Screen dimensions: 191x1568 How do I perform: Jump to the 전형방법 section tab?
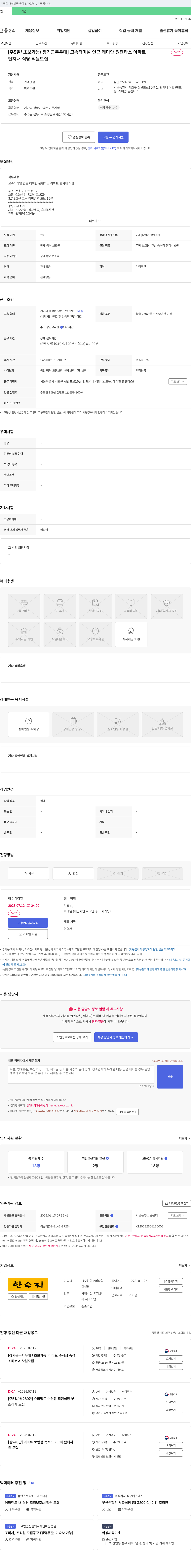[x=148, y=43]
